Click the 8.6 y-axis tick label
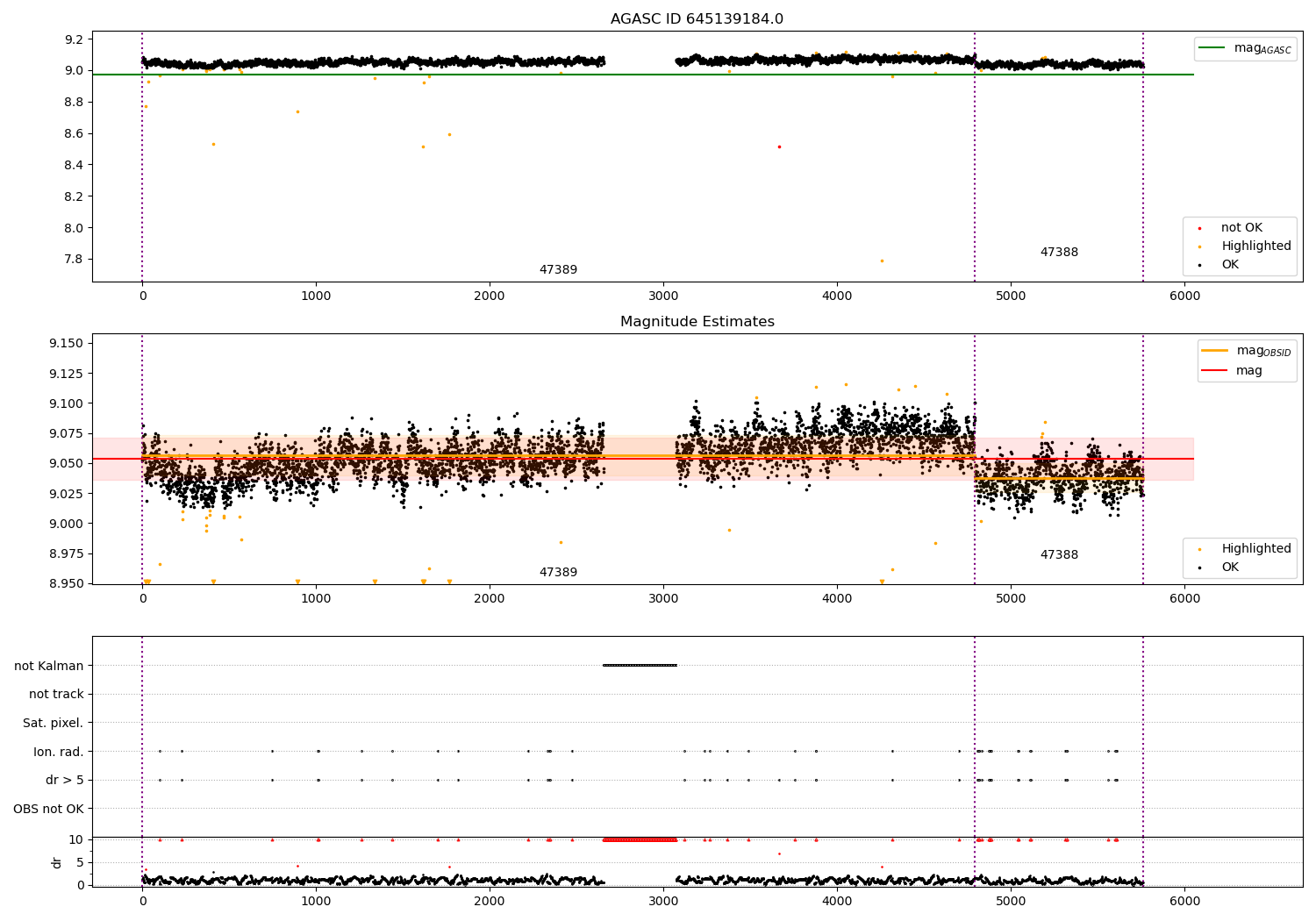Screen dimensions: 1316x921 (74, 134)
